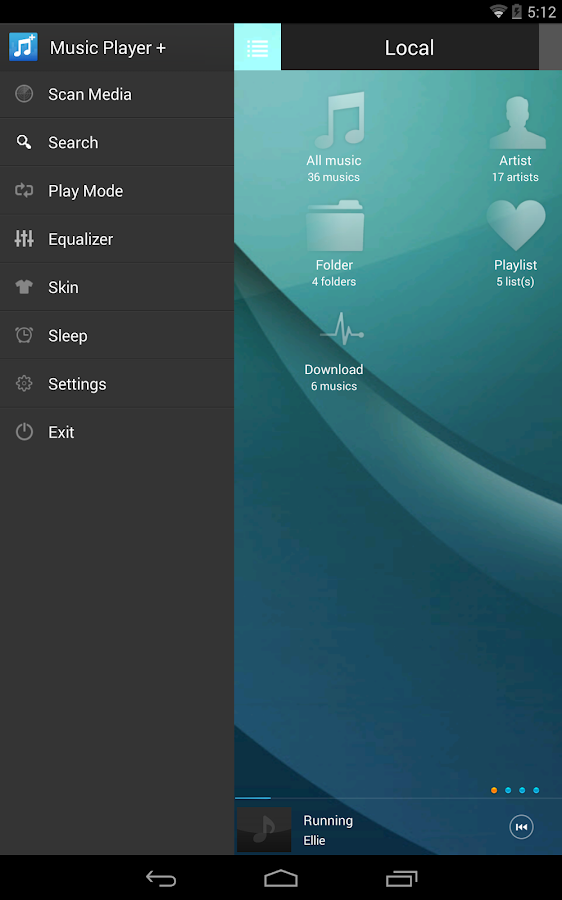Tap the Android back button

[161, 878]
